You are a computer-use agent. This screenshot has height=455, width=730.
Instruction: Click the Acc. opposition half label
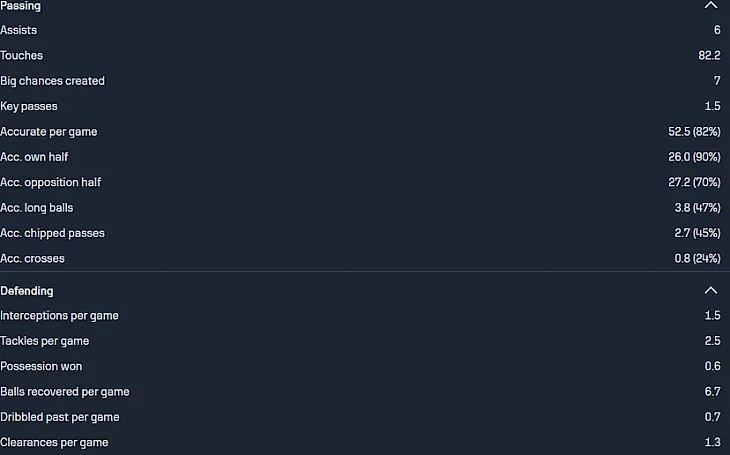[x=51, y=182]
